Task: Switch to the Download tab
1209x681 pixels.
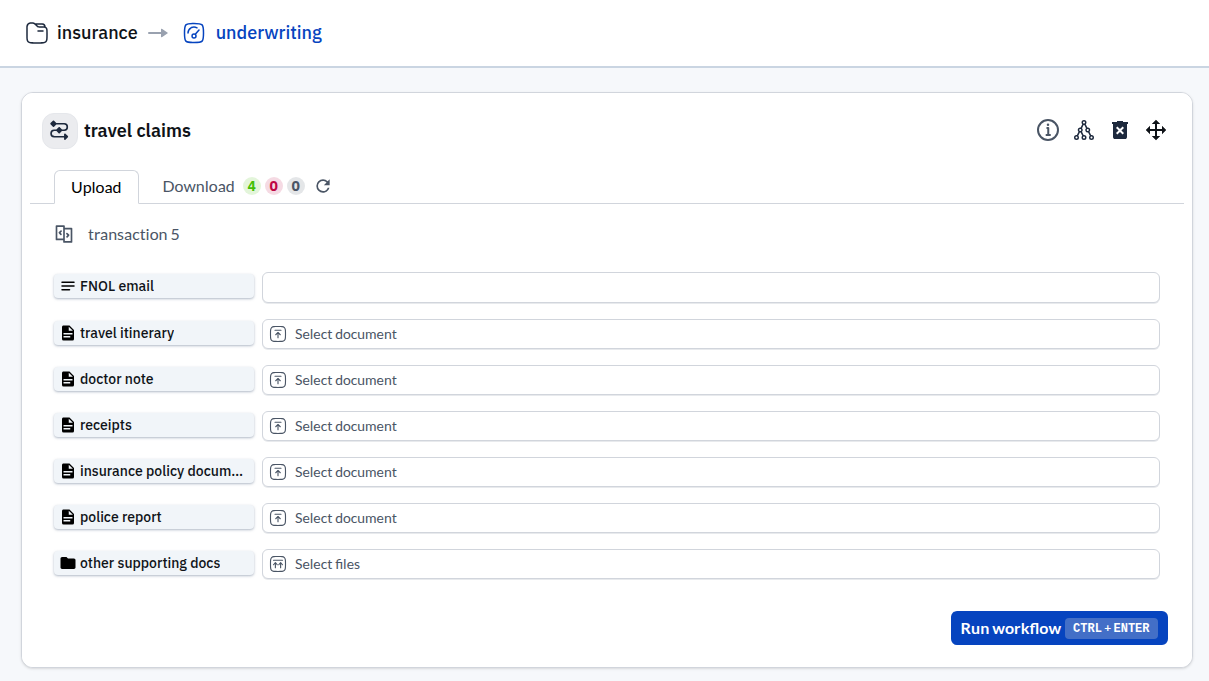Action: click(x=199, y=187)
